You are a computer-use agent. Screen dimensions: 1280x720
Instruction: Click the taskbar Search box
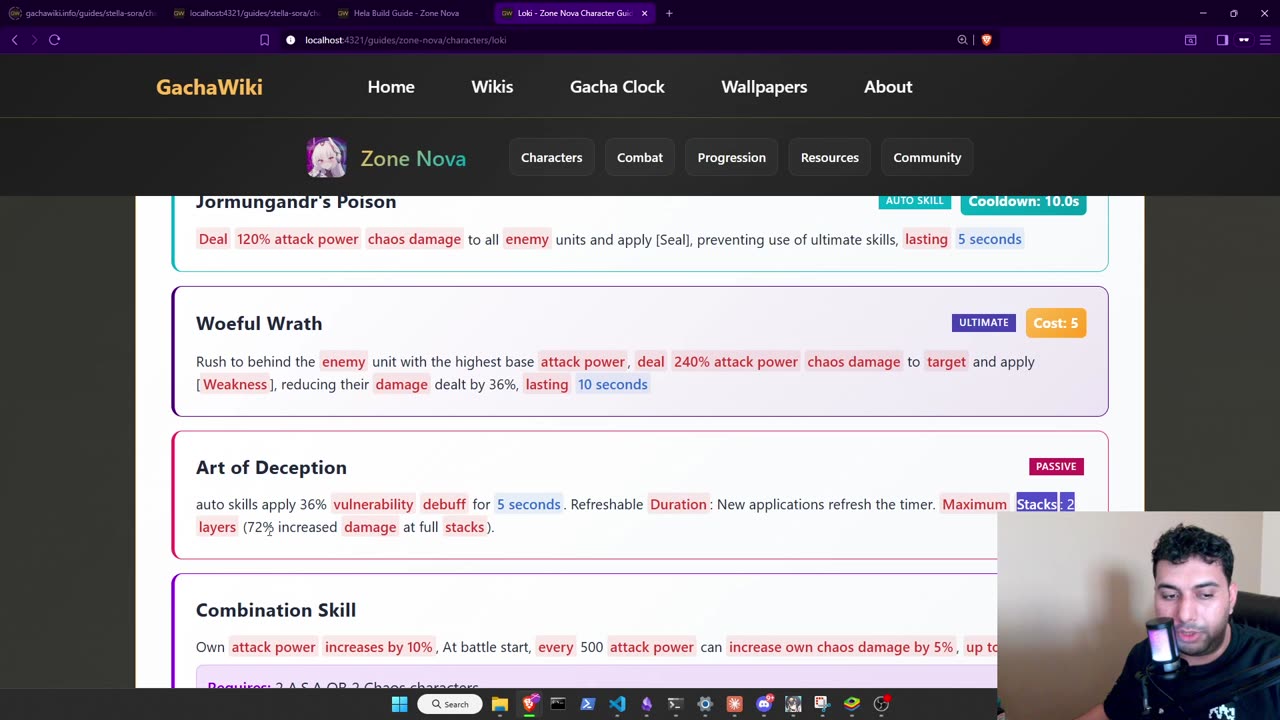(x=450, y=704)
